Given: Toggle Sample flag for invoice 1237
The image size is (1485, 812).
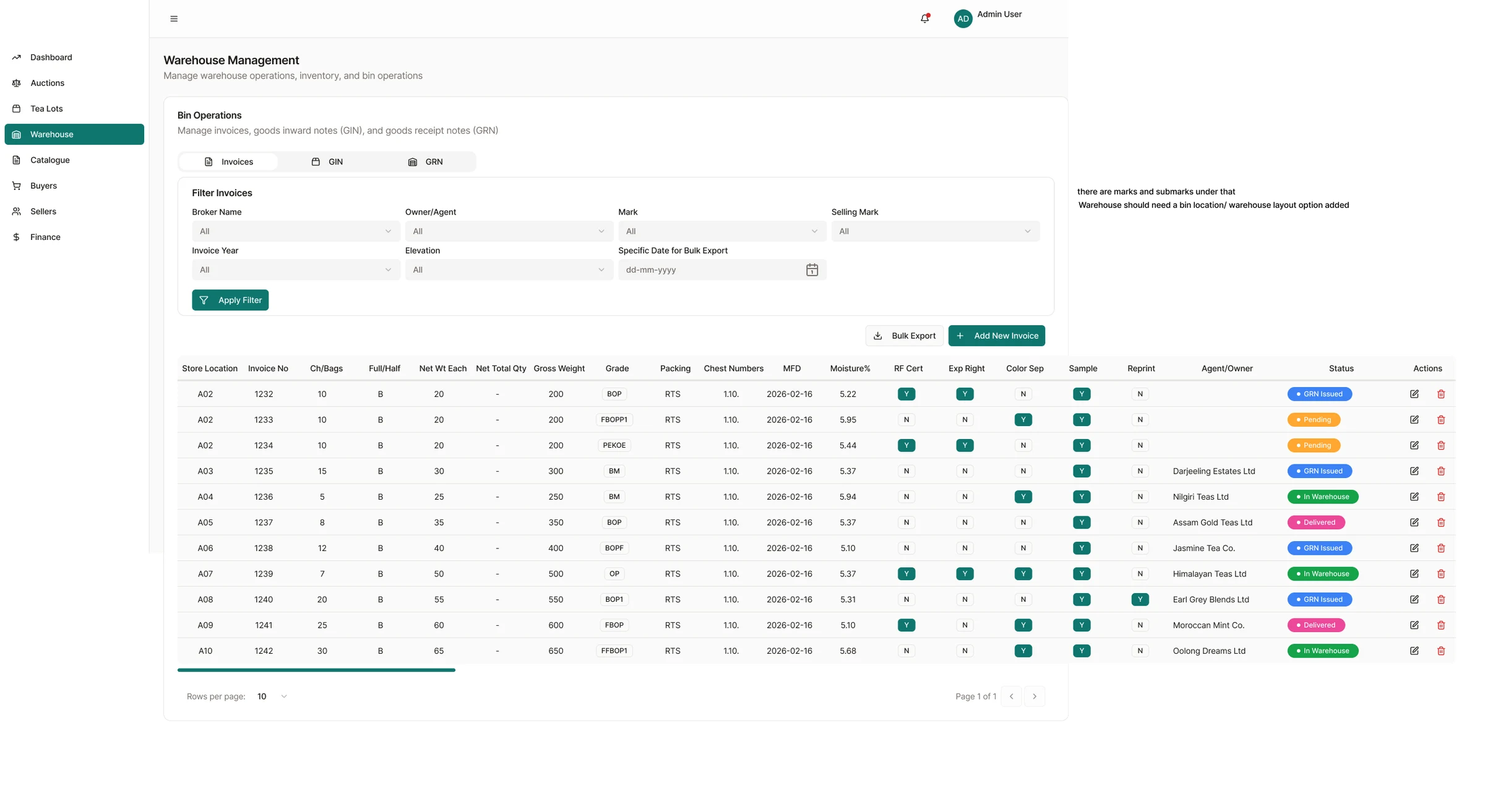Looking at the screenshot, I should tap(1082, 523).
